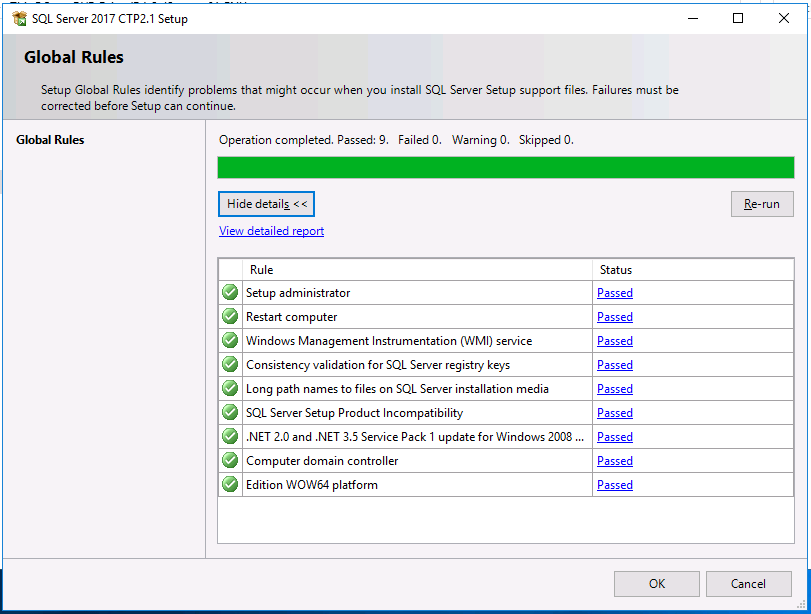Minimize the SQL Server Setup window

tap(693, 18)
